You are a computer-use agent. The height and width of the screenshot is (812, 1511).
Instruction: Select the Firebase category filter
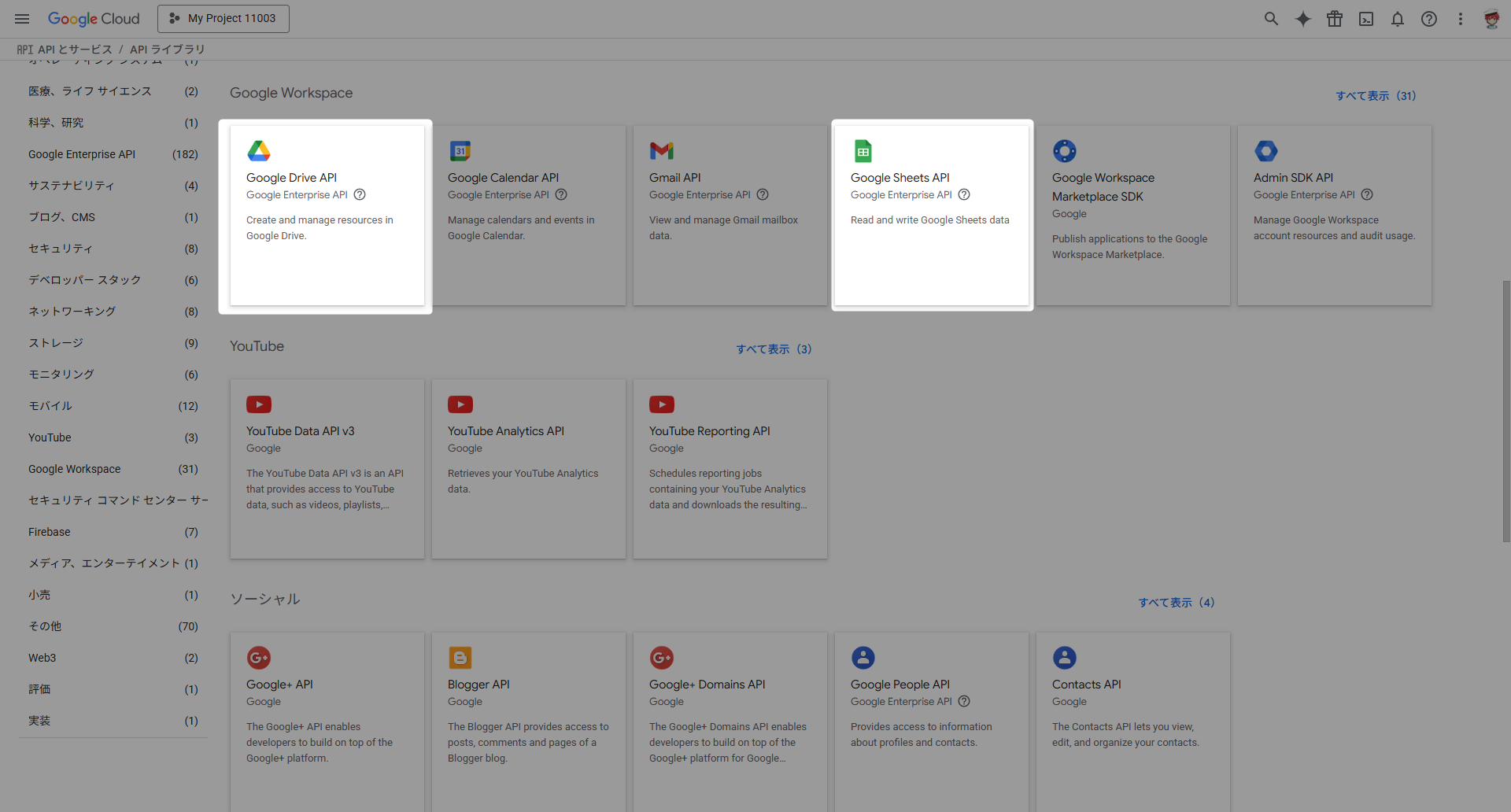50,532
